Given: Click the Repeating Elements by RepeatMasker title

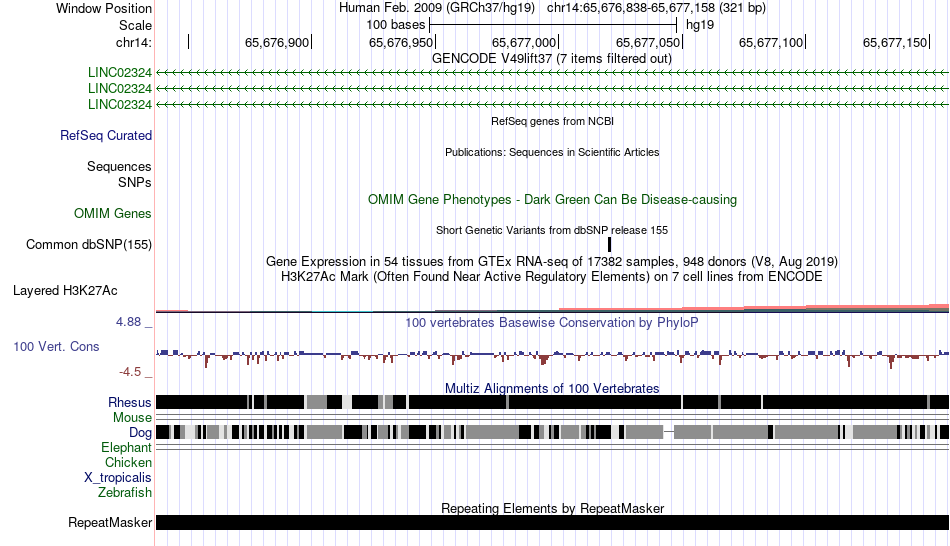Looking at the screenshot, I should pos(552,508).
